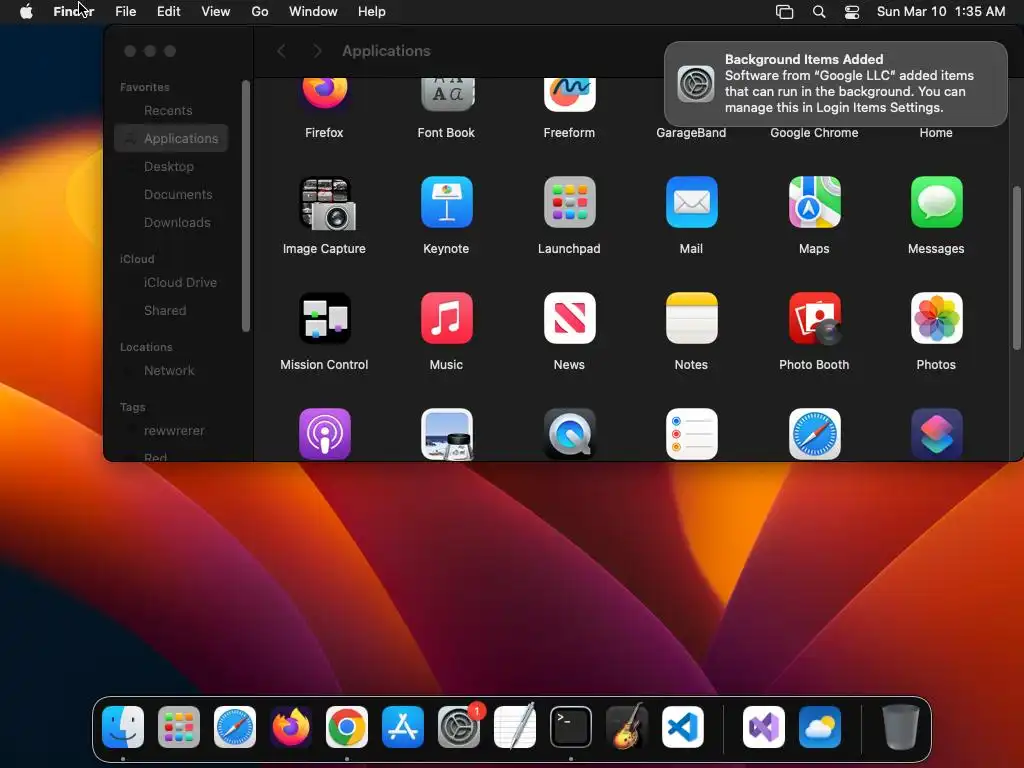Launch the App Store from the Dock
The width and height of the screenshot is (1024, 768).
(403, 727)
